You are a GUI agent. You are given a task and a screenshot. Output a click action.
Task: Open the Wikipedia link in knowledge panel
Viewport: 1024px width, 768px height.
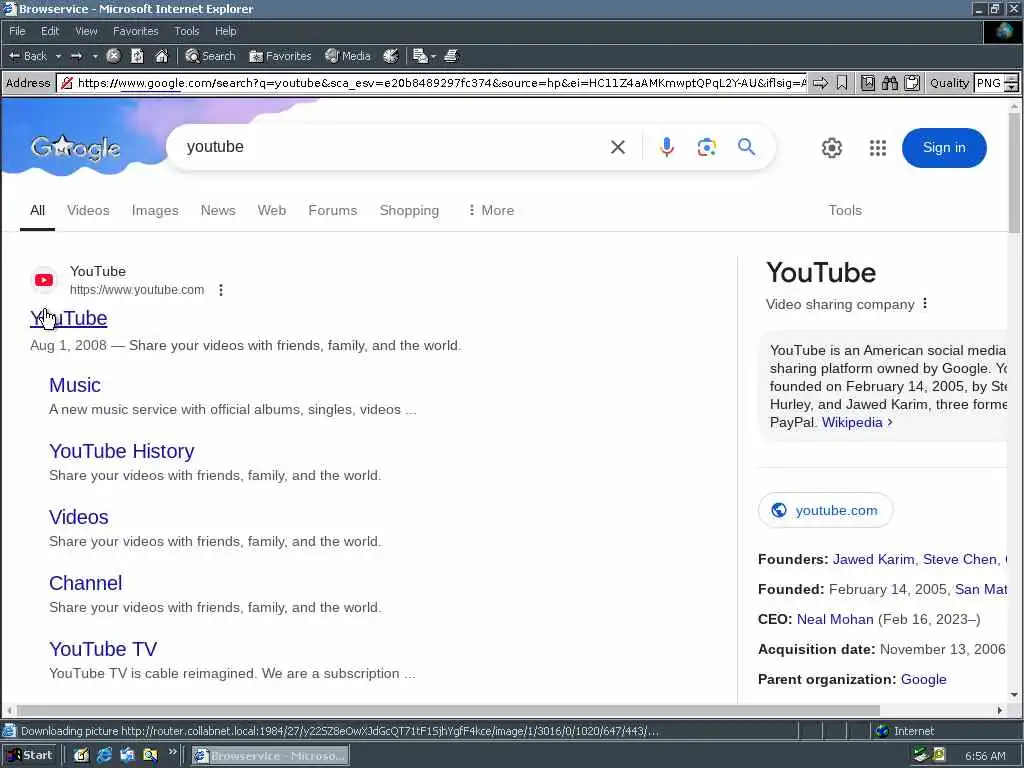(x=857, y=423)
